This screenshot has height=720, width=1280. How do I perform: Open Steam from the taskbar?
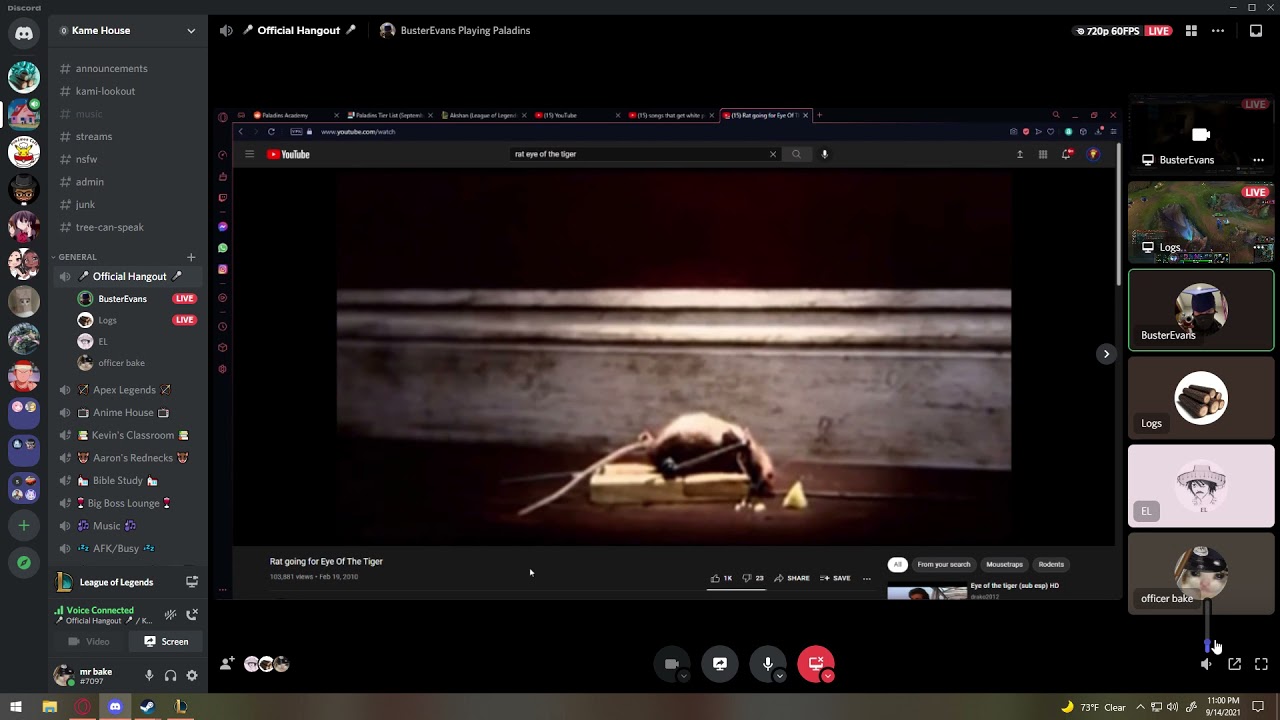[x=147, y=707]
